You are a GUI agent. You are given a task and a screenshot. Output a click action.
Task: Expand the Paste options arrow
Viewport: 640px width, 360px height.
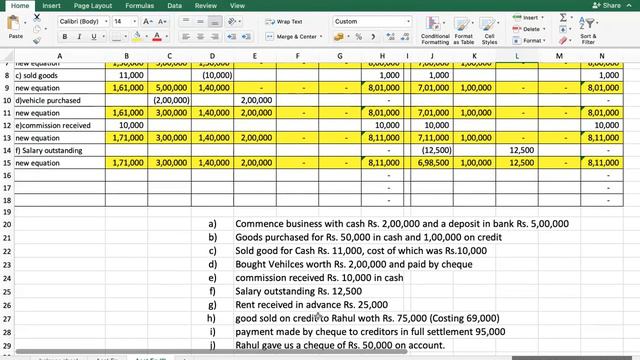[25, 23]
